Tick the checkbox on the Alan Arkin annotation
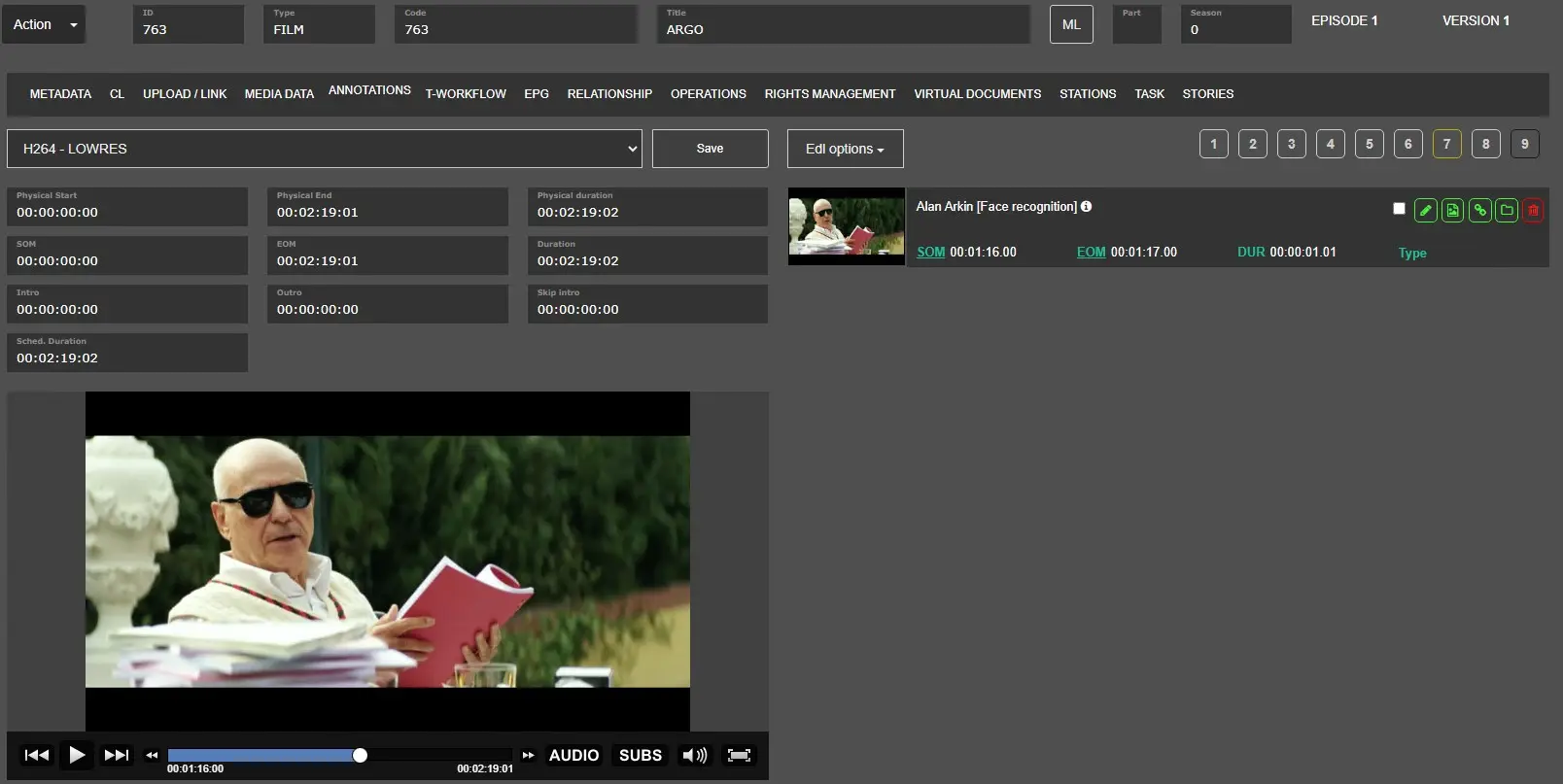This screenshot has height=784, width=1563. [x=1399, y=209]
